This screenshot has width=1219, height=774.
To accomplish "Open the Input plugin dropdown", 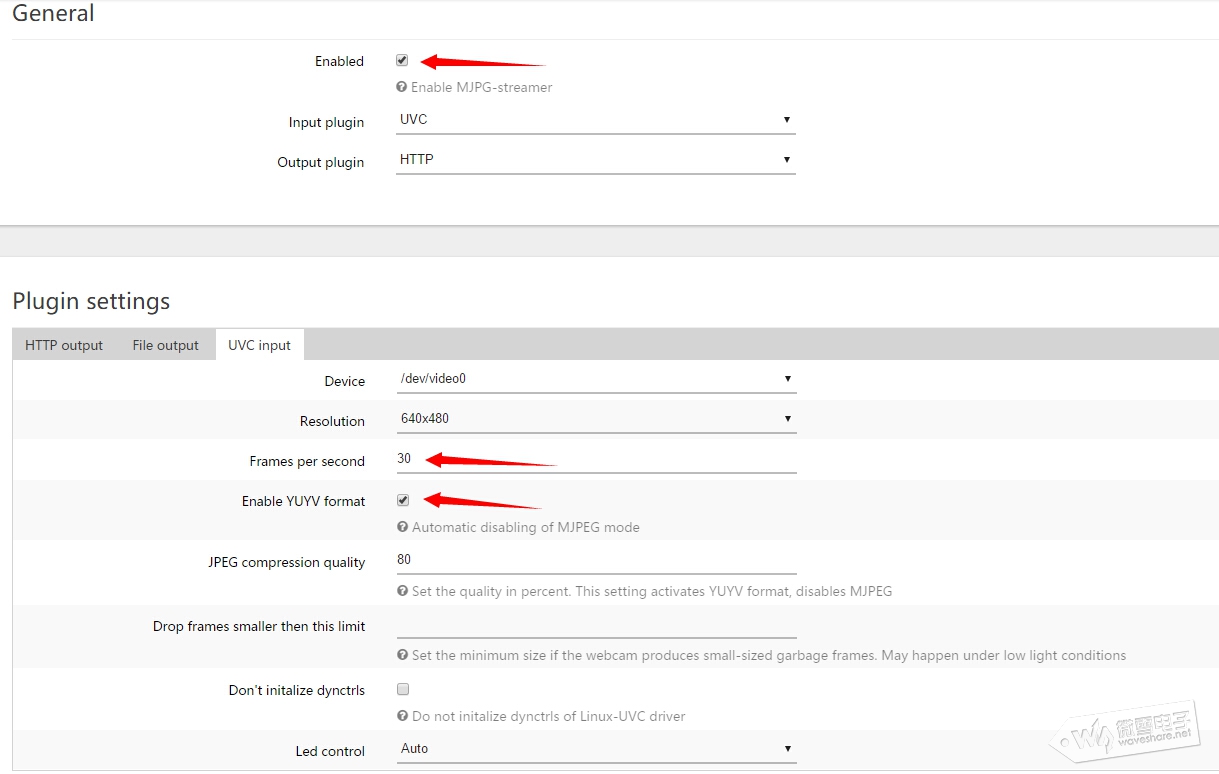I will coord(595,120).
